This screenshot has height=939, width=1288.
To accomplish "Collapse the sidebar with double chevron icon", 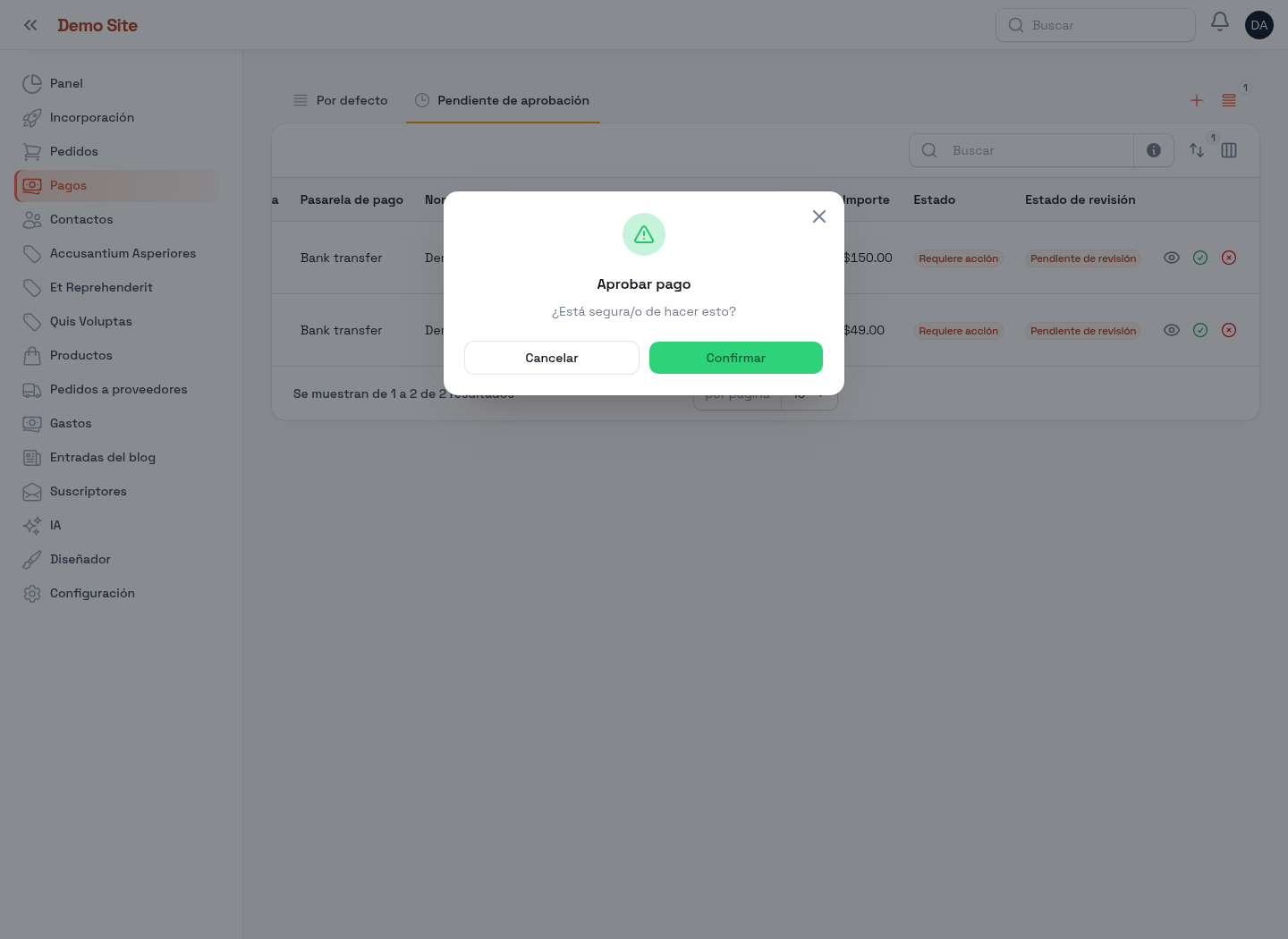I will pos(30,25).
